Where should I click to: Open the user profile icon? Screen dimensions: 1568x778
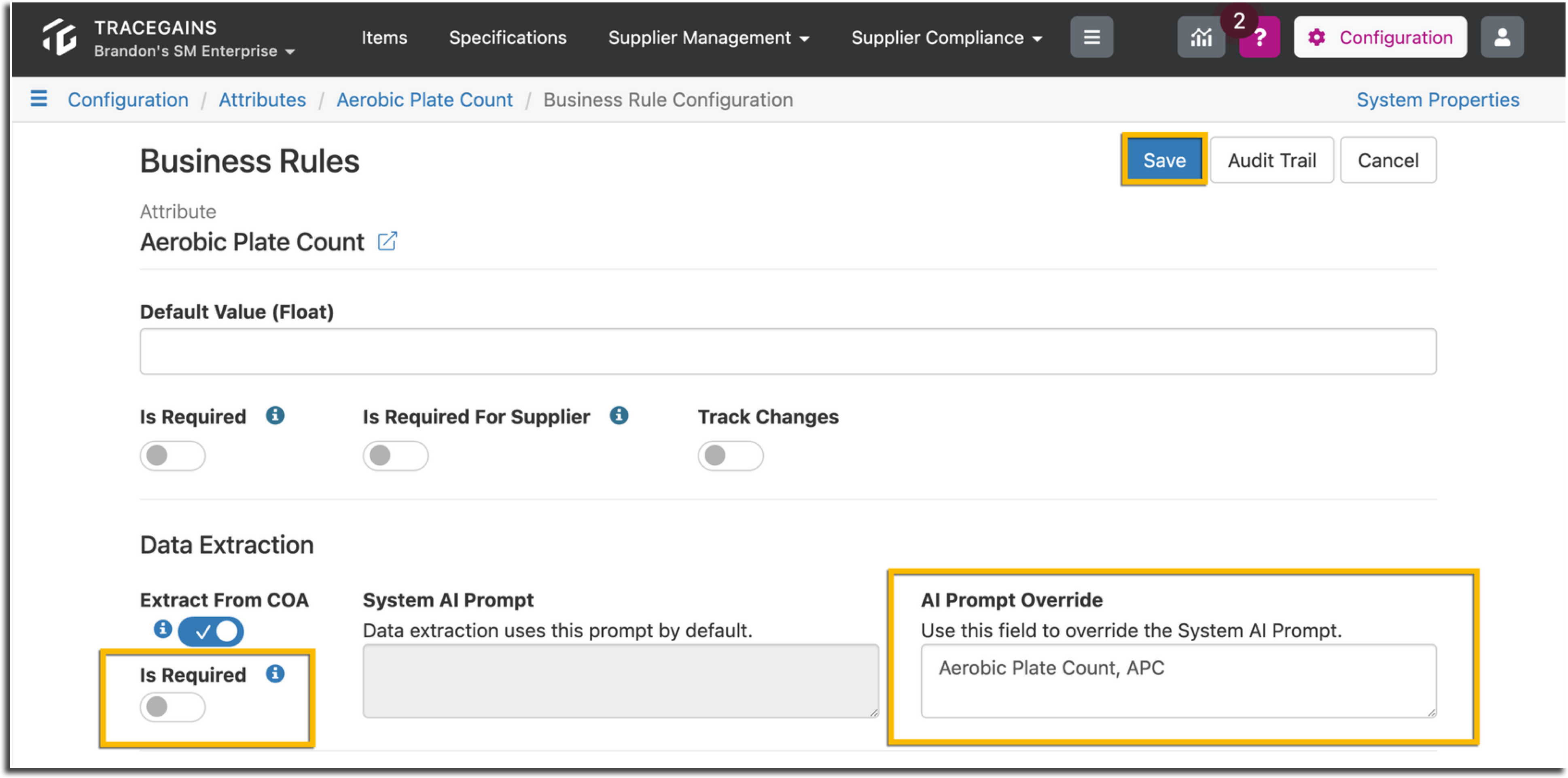(1502, 38)
